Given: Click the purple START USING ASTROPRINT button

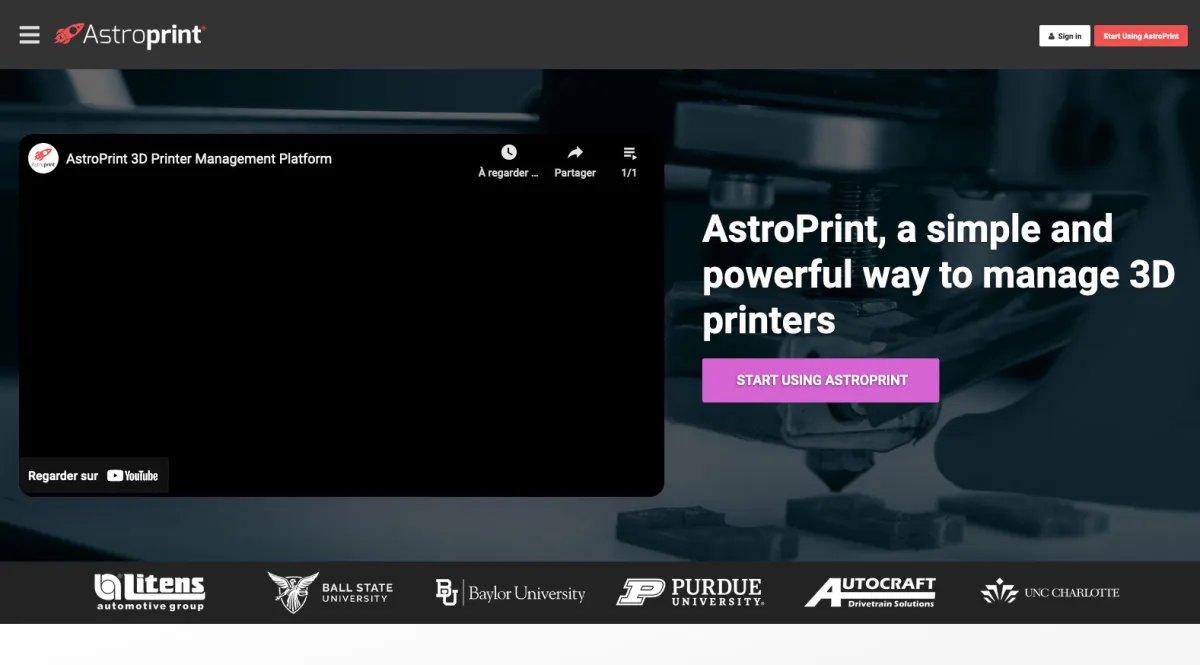Looking at the screenshot, I should click(x=821, y=380).
